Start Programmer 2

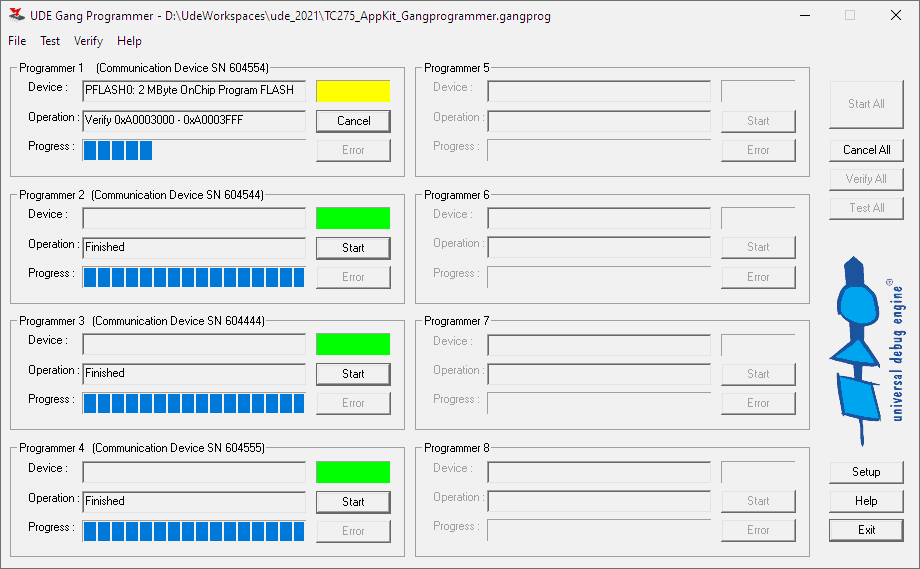click(353, 248)
